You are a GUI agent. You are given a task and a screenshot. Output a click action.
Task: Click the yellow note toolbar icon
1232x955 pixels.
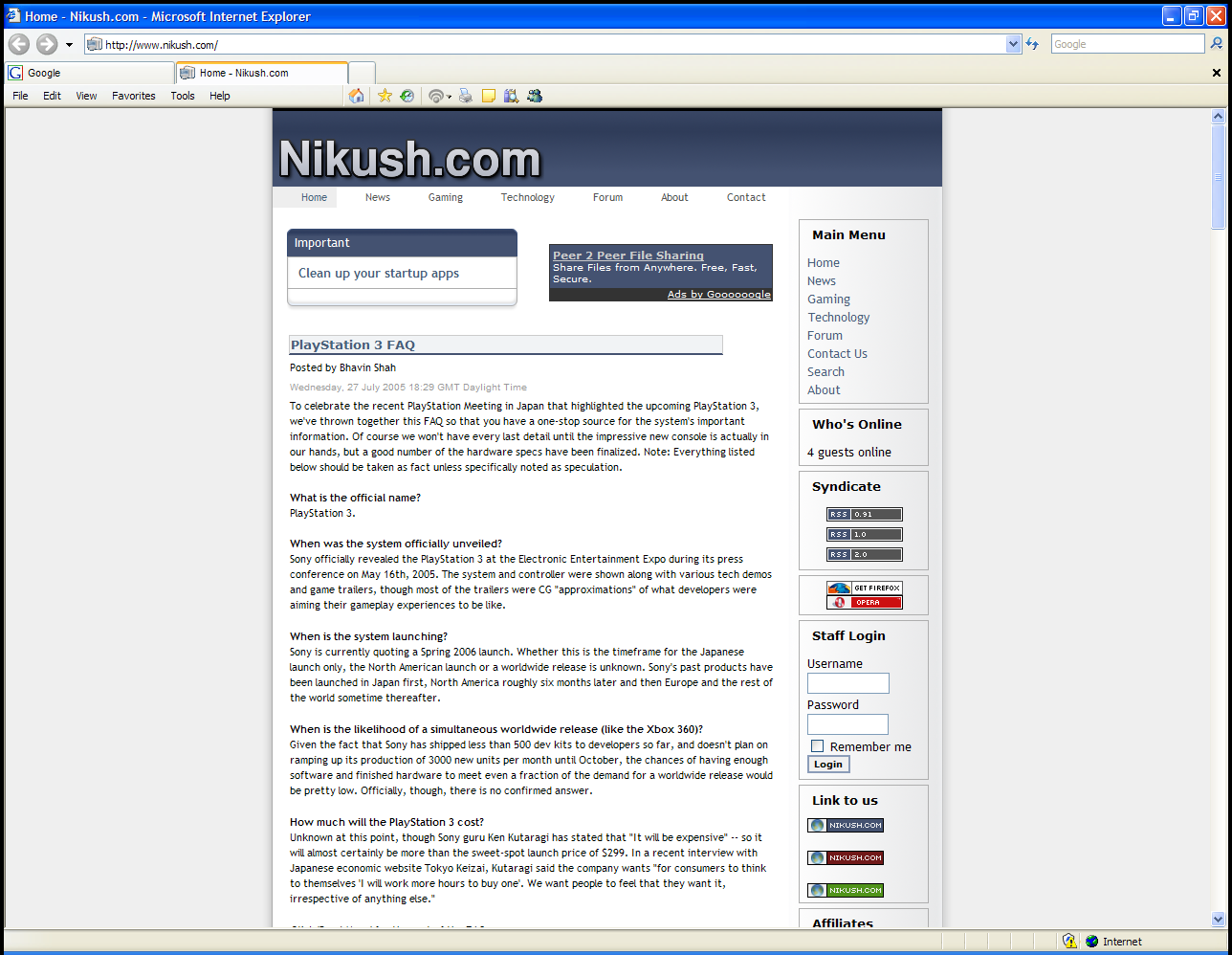[488, 96]
